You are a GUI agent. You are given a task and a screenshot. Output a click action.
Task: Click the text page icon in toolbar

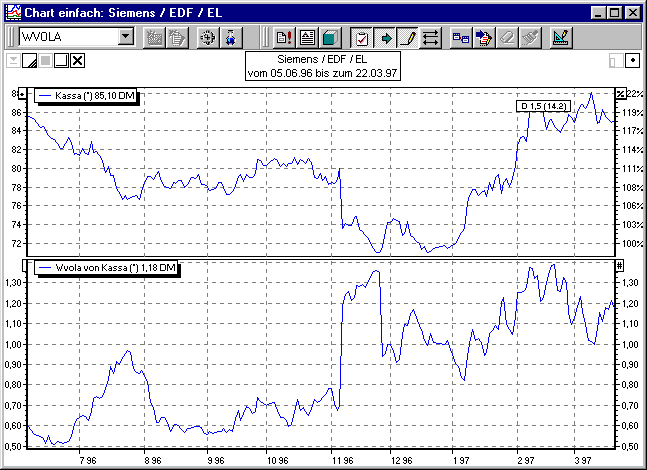[x=307, y=37]
